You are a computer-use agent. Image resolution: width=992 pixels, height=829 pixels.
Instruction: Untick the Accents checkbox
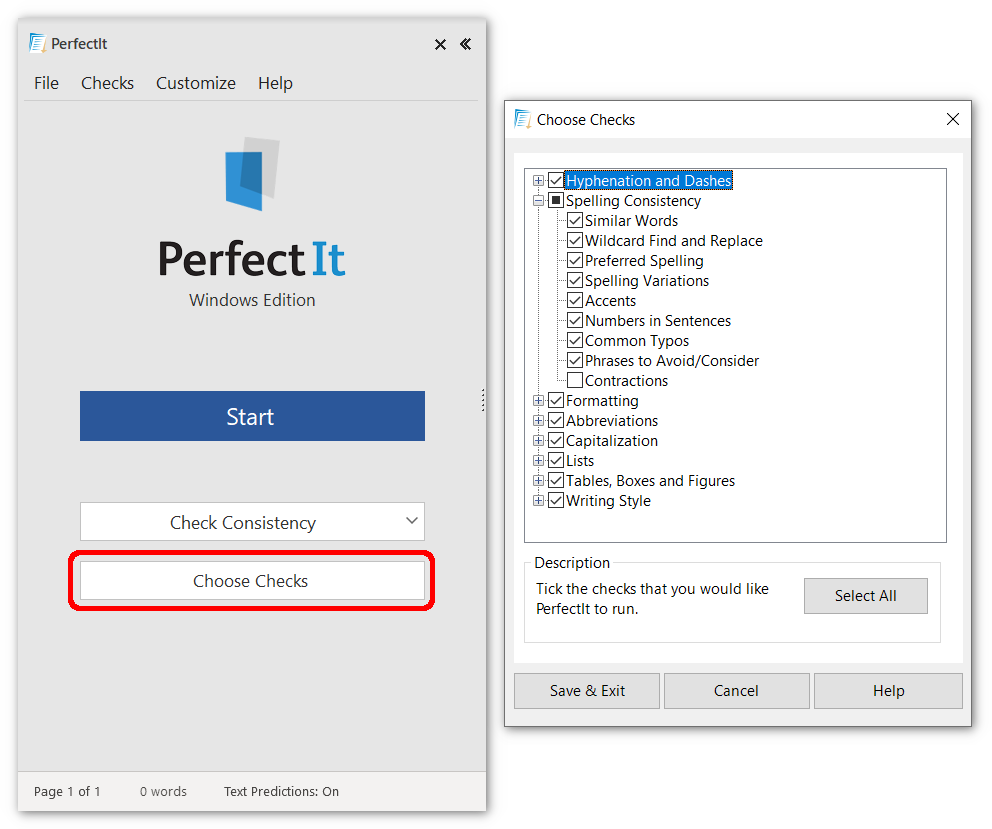pyautogui.click(x=575, y=301)
